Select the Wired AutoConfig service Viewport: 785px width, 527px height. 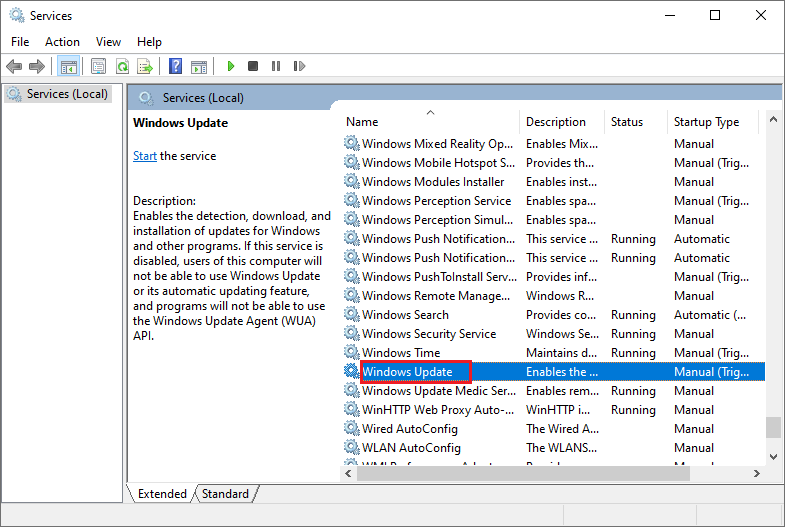coord(554,428)
